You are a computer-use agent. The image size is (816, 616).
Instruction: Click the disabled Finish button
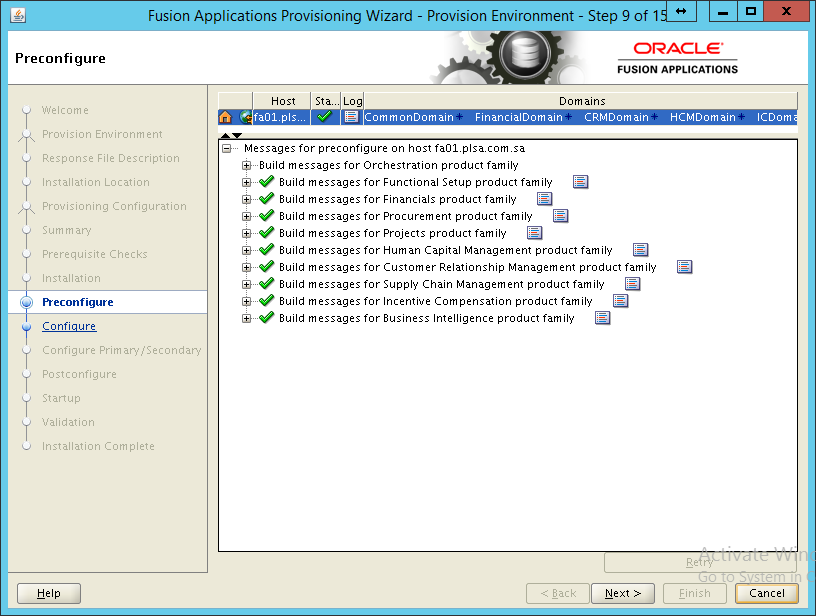pos(695,593)
